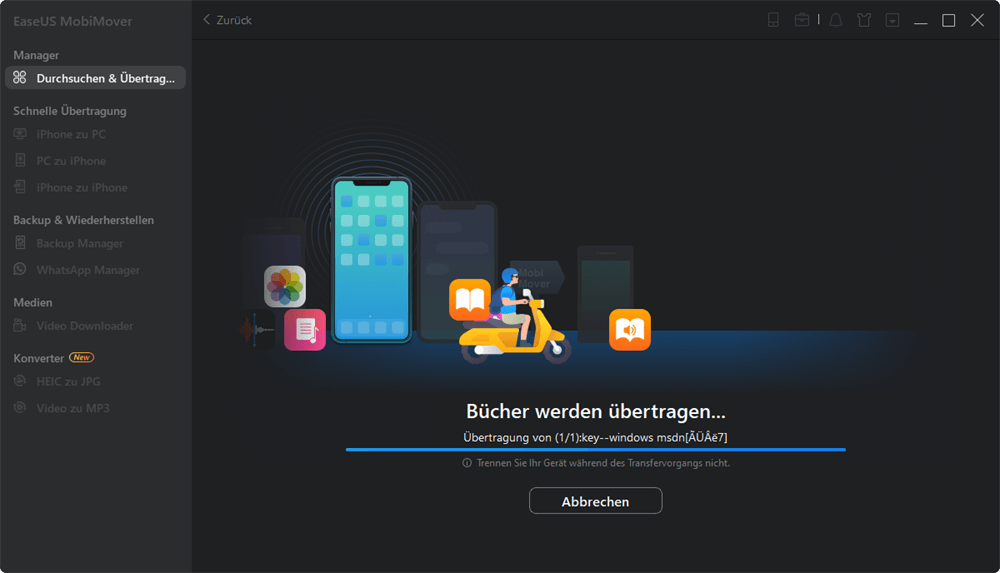Click the Video Downloader icon
The width and height of the screenshot is (1000, 573).
pyautogui.click(x=20, y=325)
